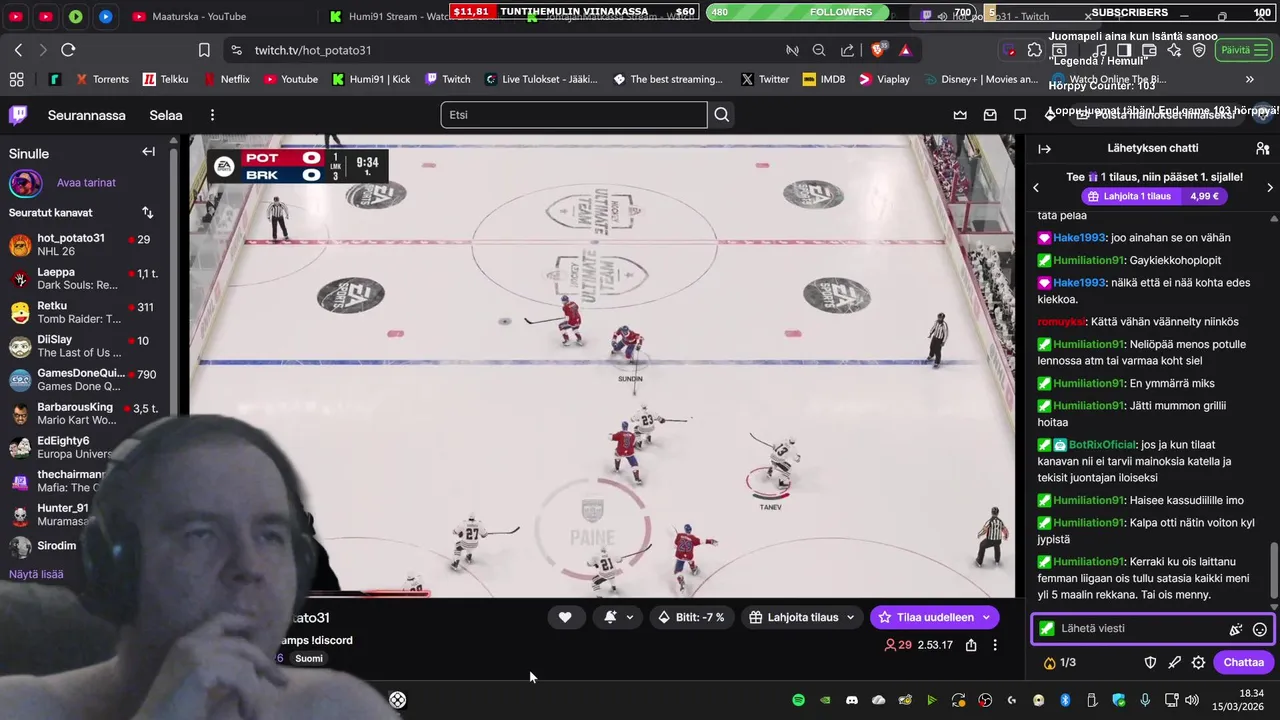Open the Twitch home logo
Image resolution: width=1280 pixels, height=720 pixels.
pyautogui.click(x=18, y=115)
